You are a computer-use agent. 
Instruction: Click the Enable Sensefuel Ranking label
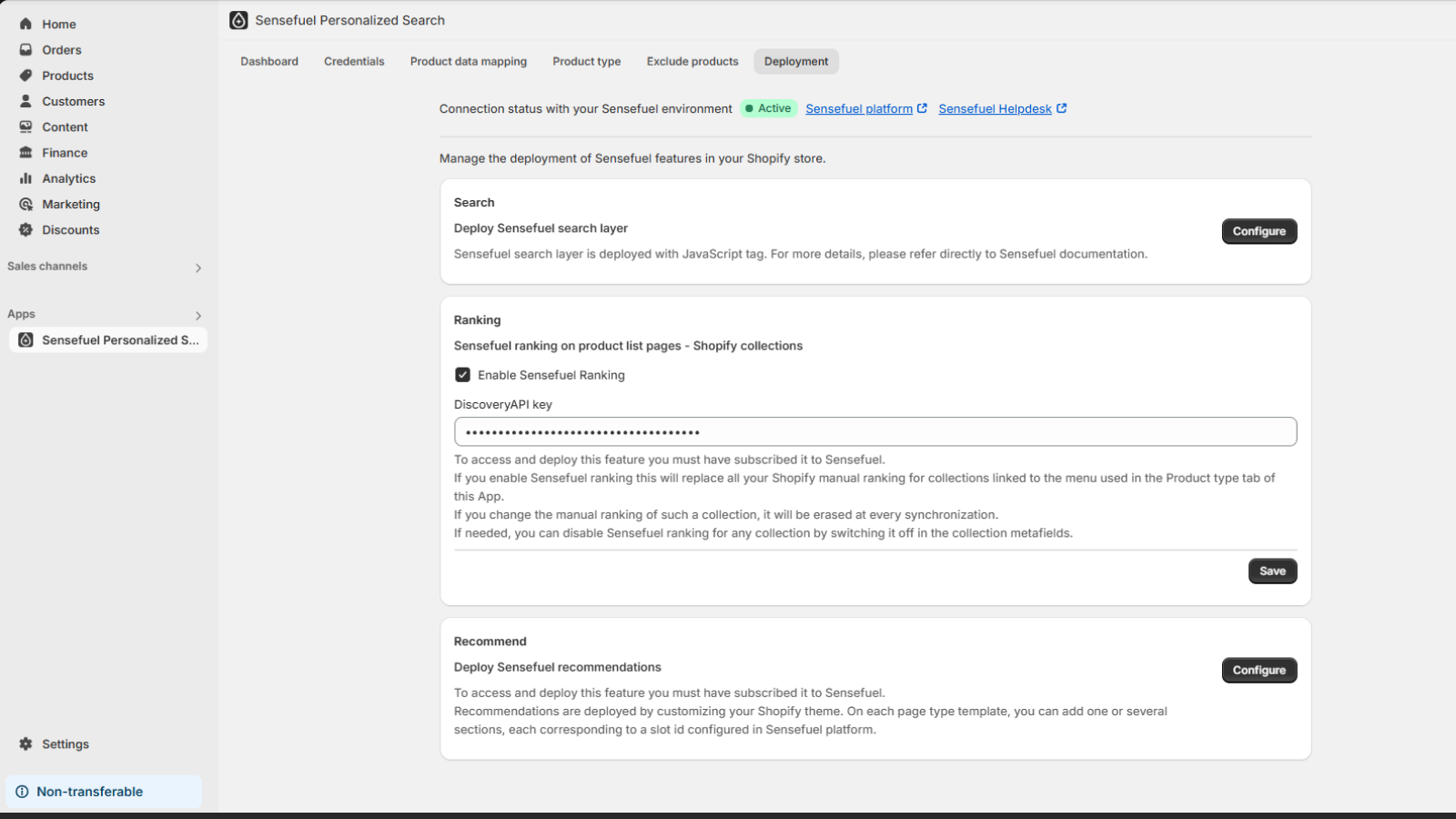[551, 375]
